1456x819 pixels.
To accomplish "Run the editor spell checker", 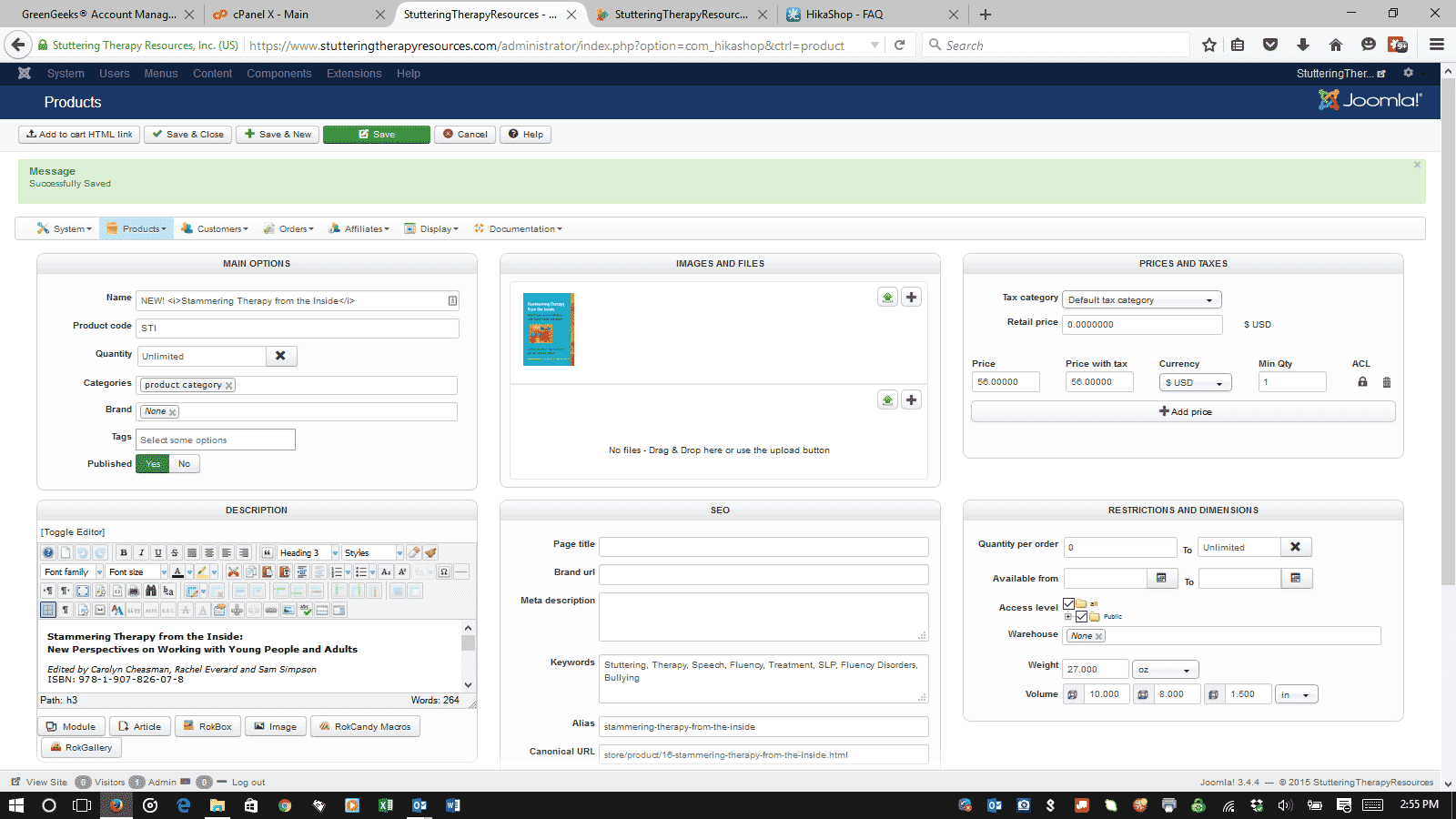I will [306, 610].
